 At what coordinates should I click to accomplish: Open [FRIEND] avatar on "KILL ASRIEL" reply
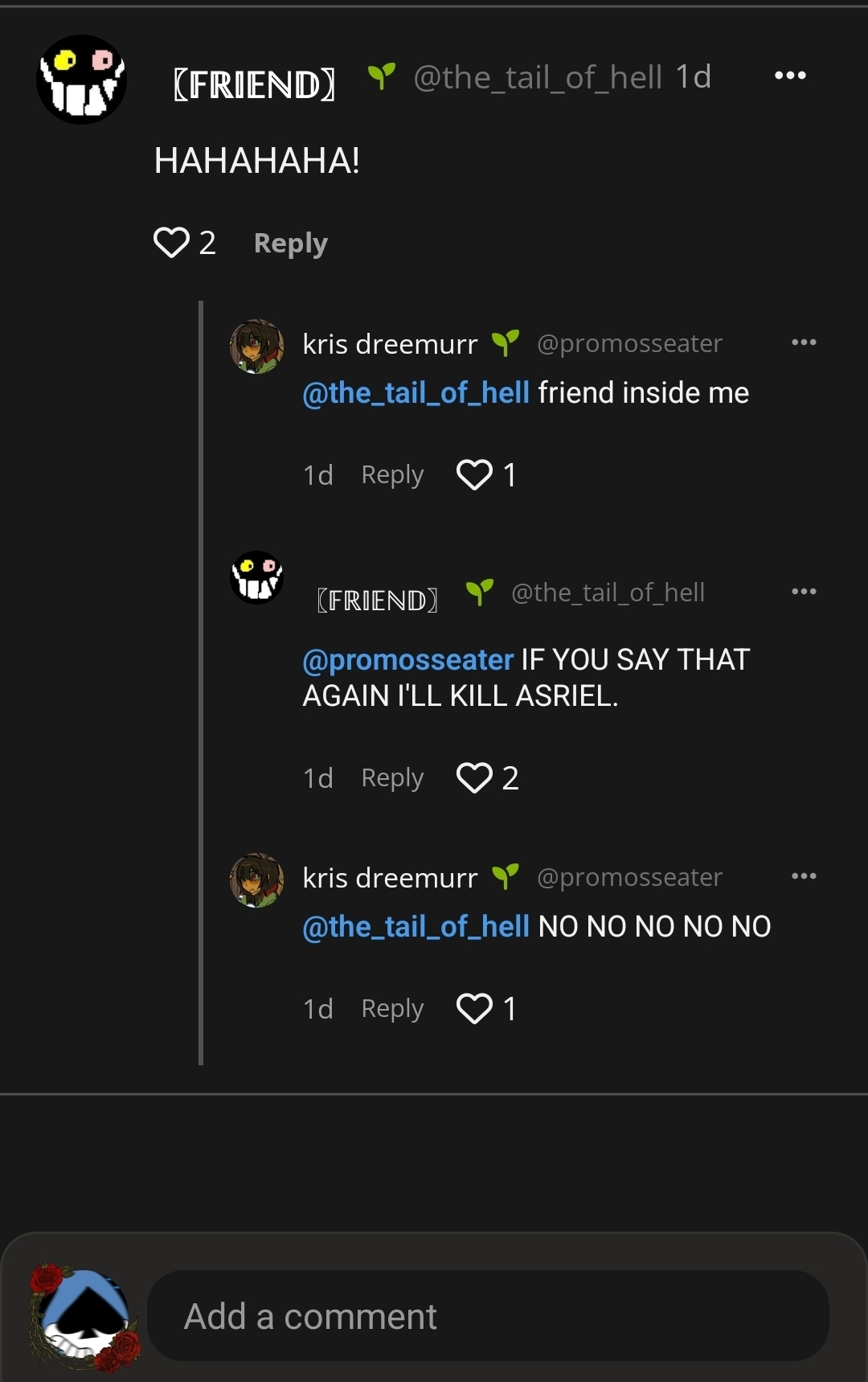click(257, 577)
